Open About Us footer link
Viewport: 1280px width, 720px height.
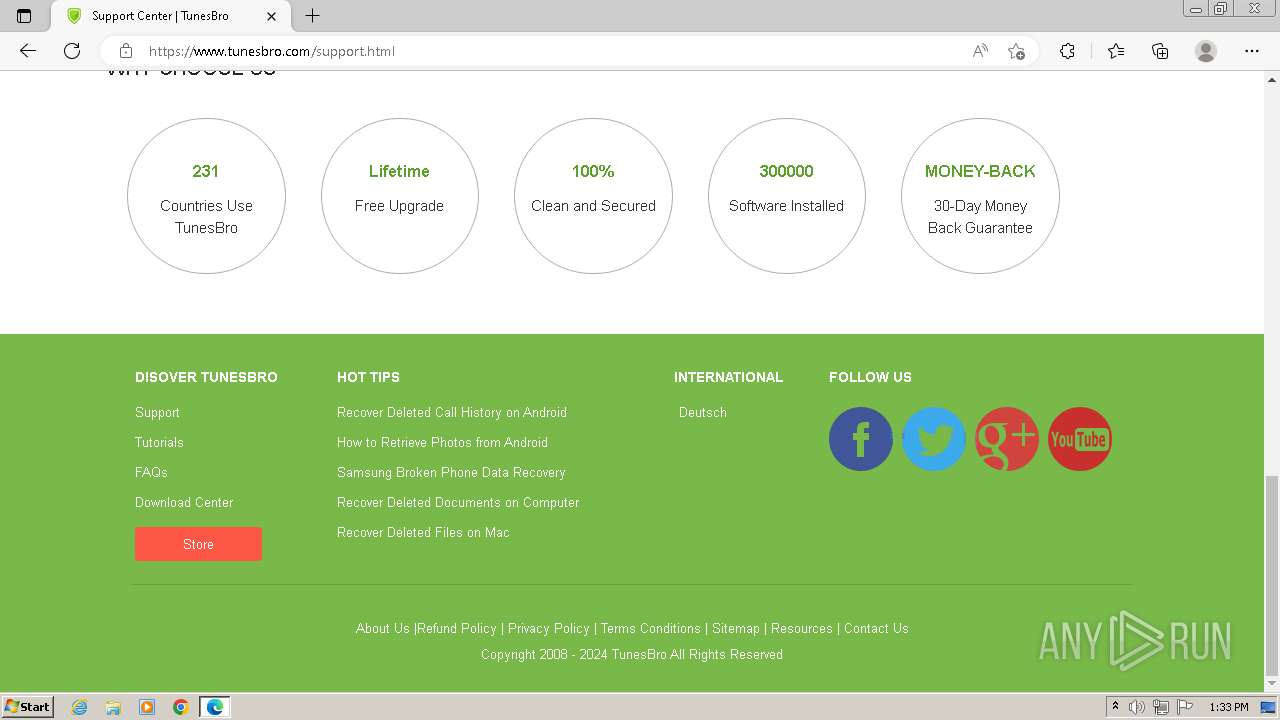pyautogui.click(x=383, y=628)
